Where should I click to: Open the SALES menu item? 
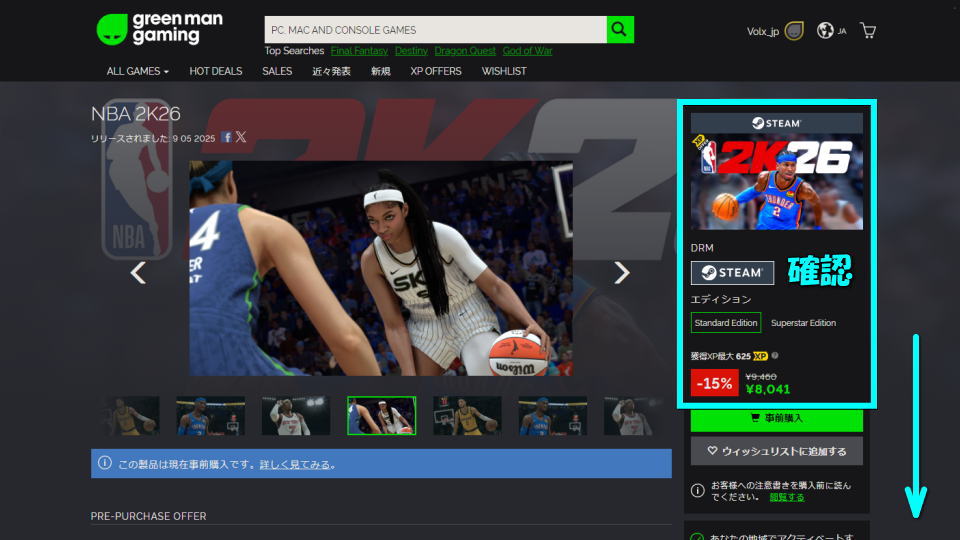pos(277,71)
